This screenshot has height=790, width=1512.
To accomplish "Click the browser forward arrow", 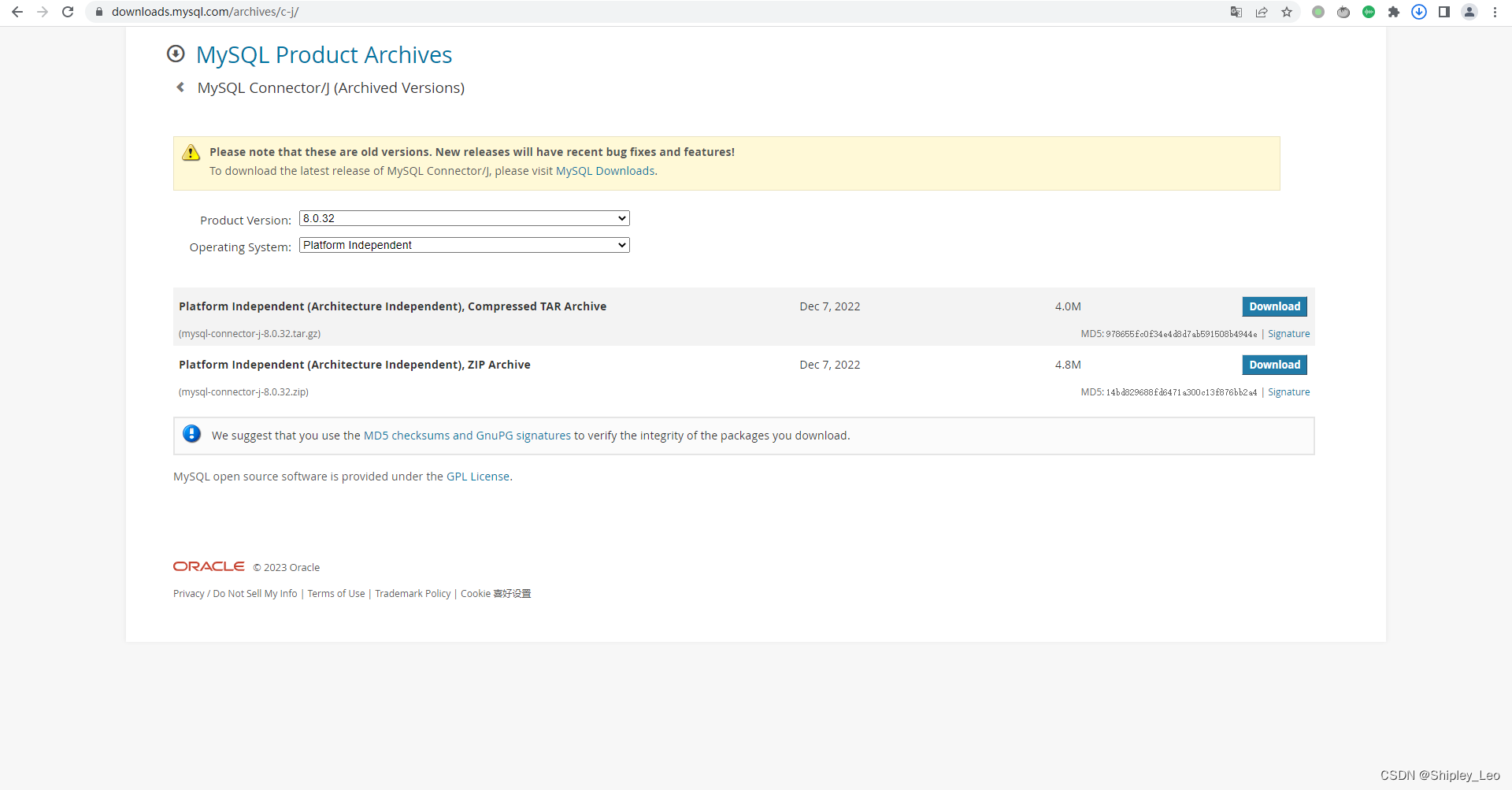I will click(x=43, y=12).
